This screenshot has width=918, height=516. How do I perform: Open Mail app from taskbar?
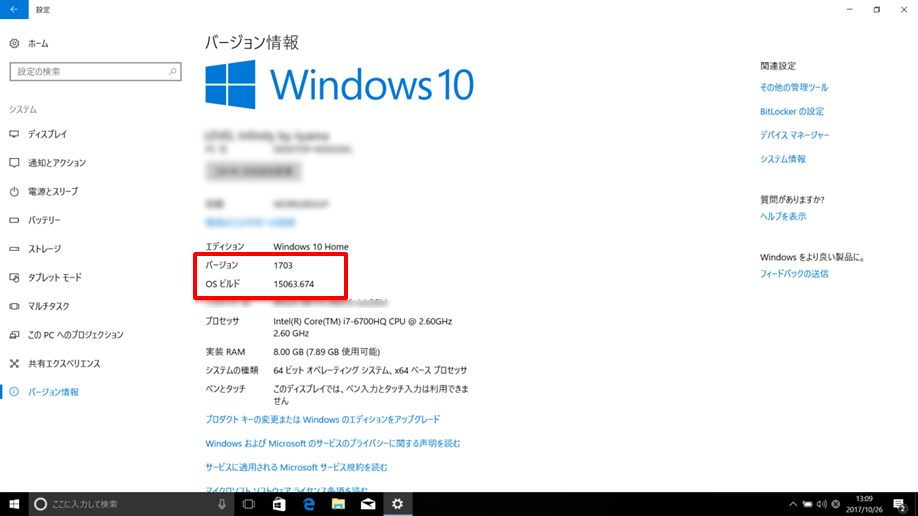point(368,504)
